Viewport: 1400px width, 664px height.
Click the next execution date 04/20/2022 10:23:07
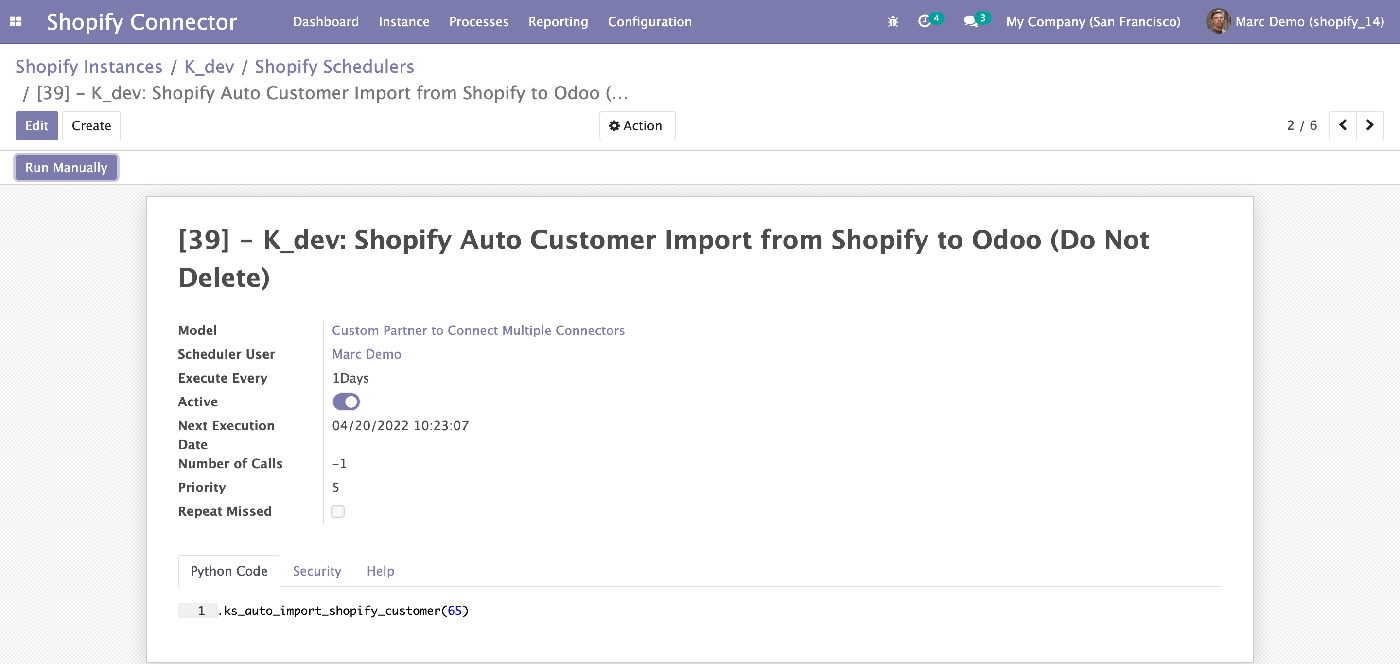[400, 426]
